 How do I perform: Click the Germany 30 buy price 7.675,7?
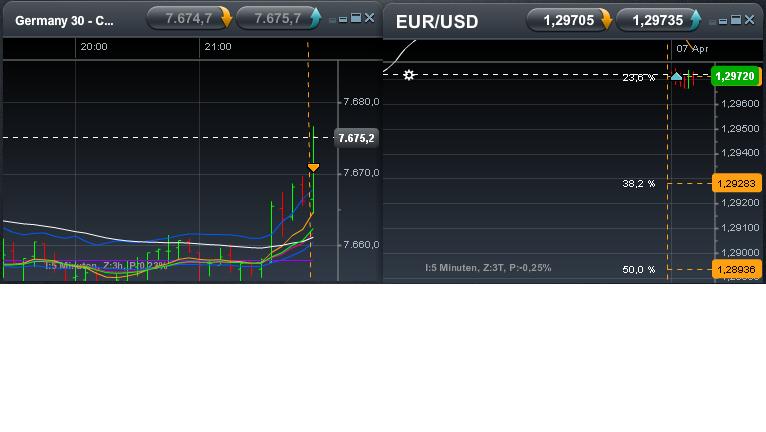coord(277,19)
